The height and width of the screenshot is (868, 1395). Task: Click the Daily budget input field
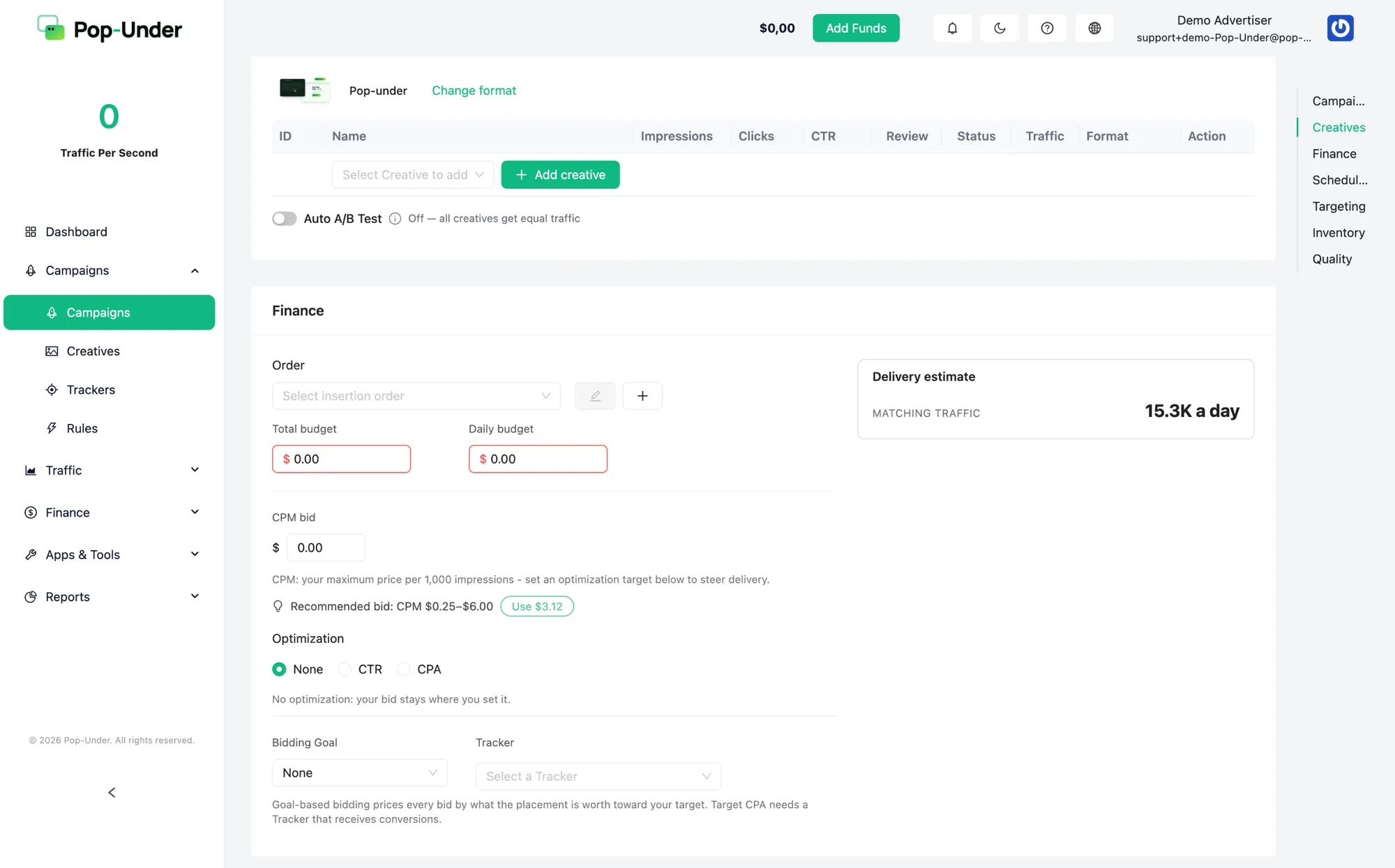pos(538,459)
